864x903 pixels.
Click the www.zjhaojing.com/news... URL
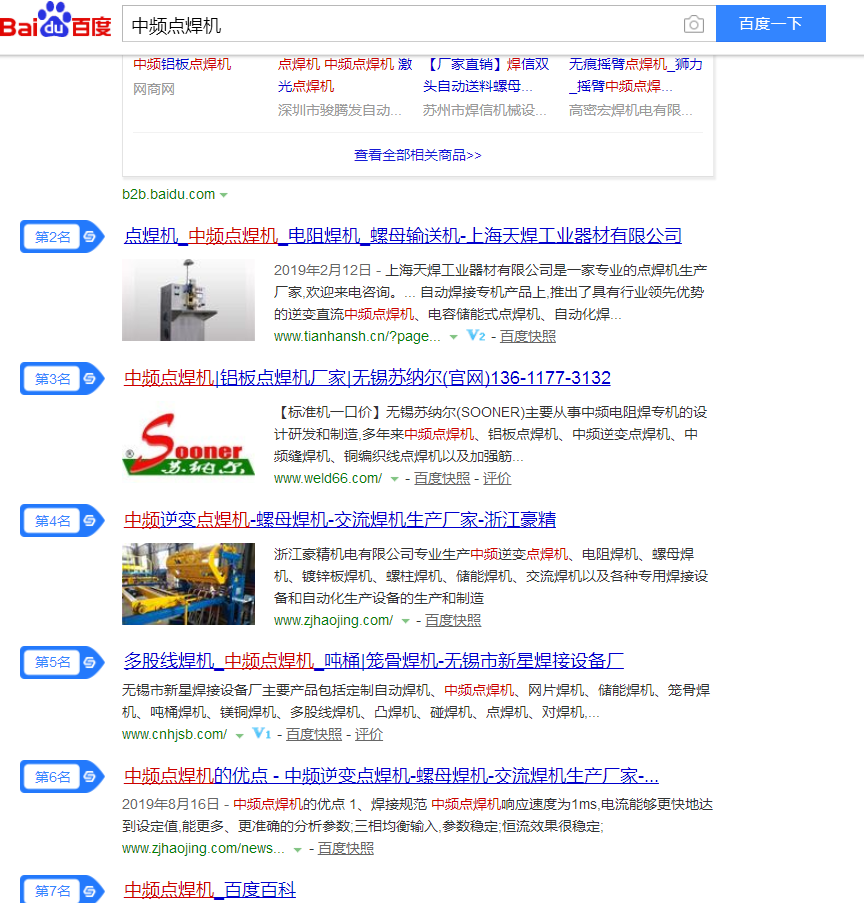pyautogui.click(x=203, y=848)
